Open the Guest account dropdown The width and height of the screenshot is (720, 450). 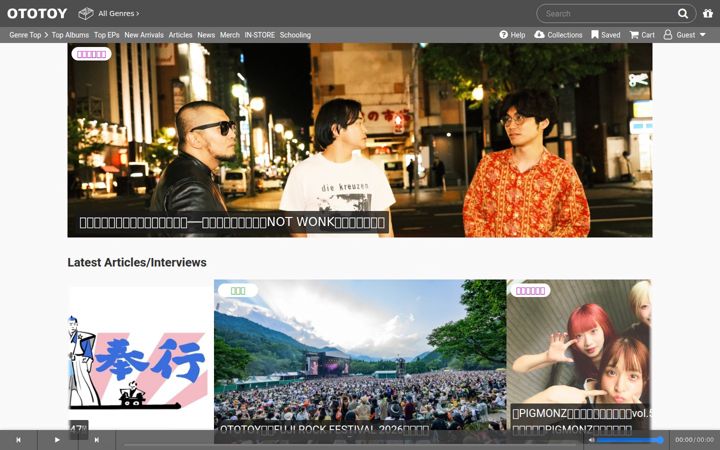click(684, 35)
